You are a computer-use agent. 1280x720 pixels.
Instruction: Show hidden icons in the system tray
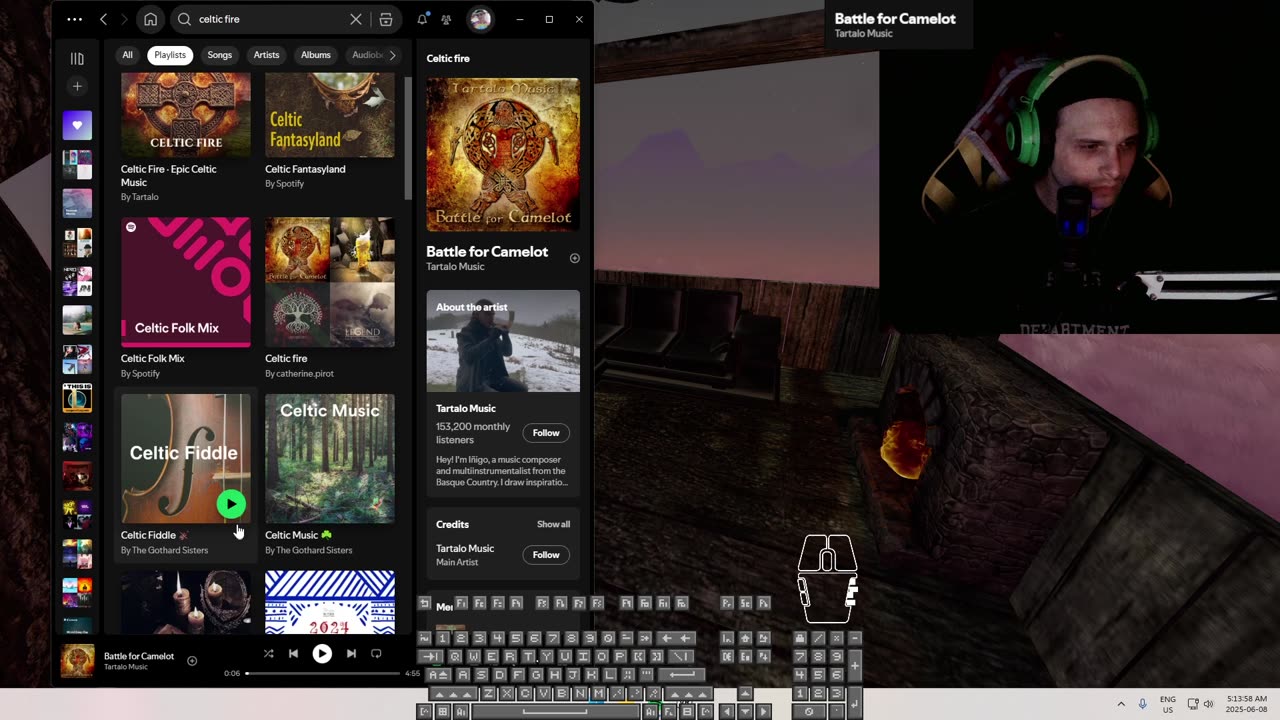point(1121,704)
